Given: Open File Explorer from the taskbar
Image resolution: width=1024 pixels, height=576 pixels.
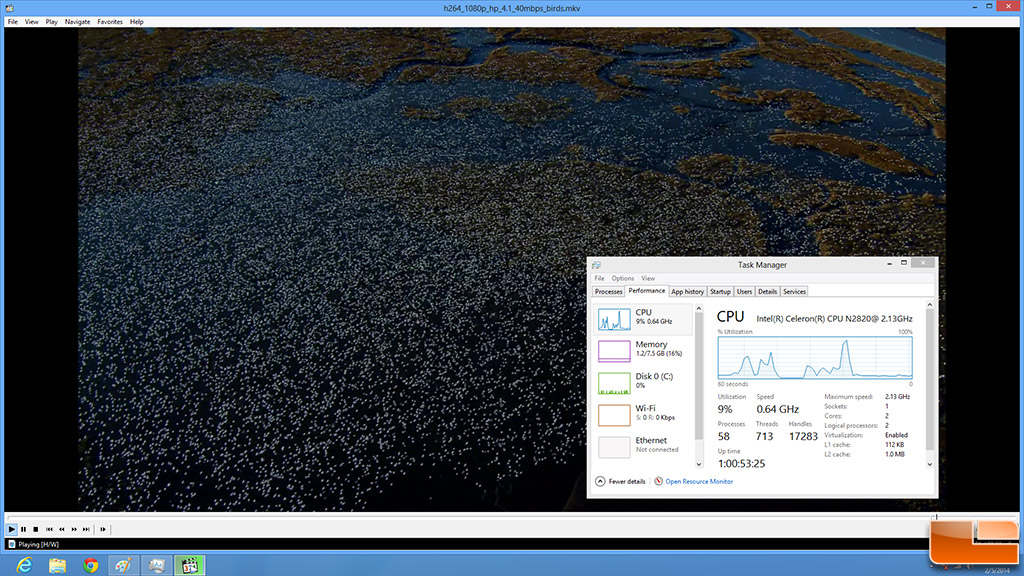Looking at the screenshot, I should pos(57,565).
